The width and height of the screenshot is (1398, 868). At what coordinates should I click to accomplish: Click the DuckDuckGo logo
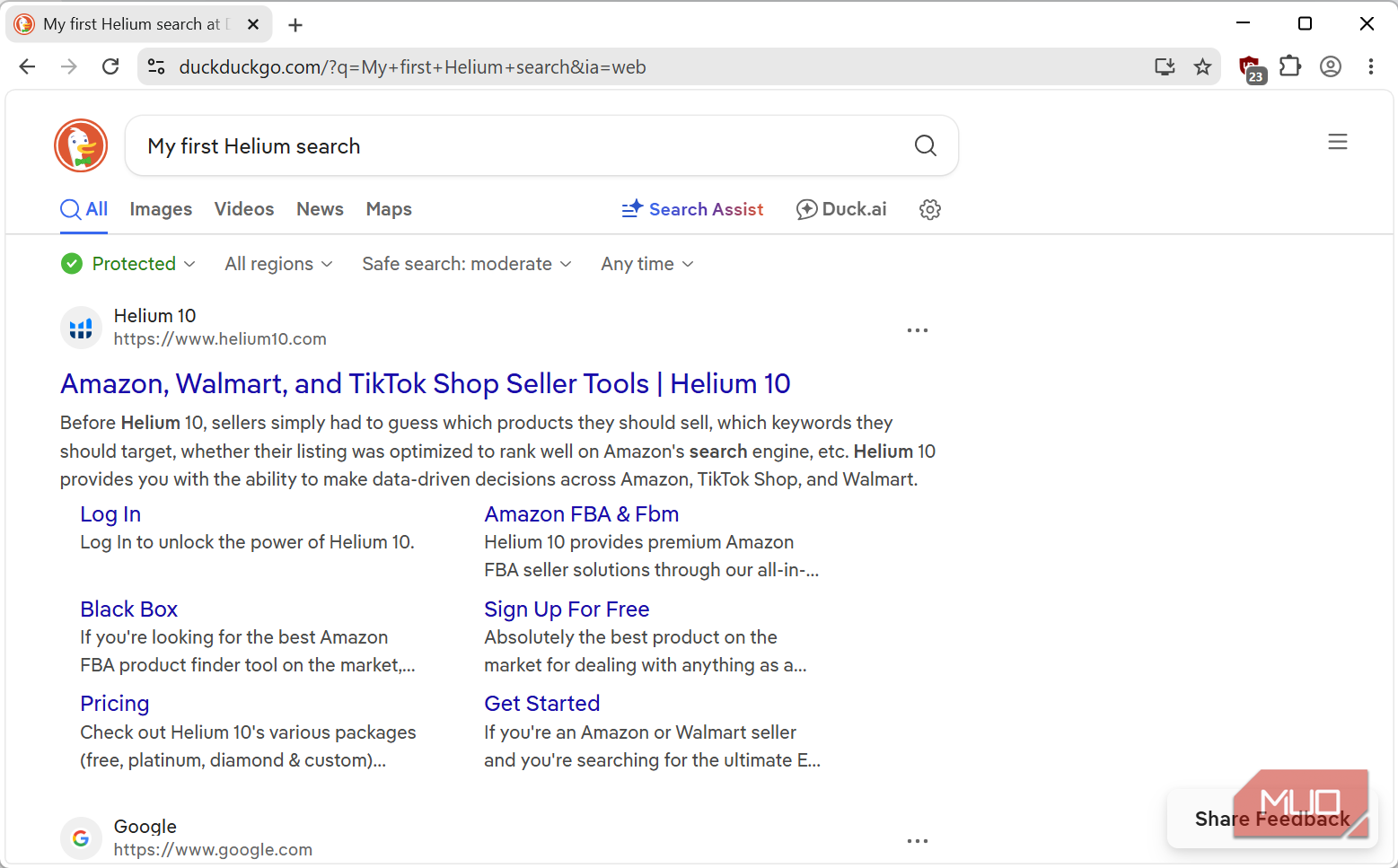81,145
